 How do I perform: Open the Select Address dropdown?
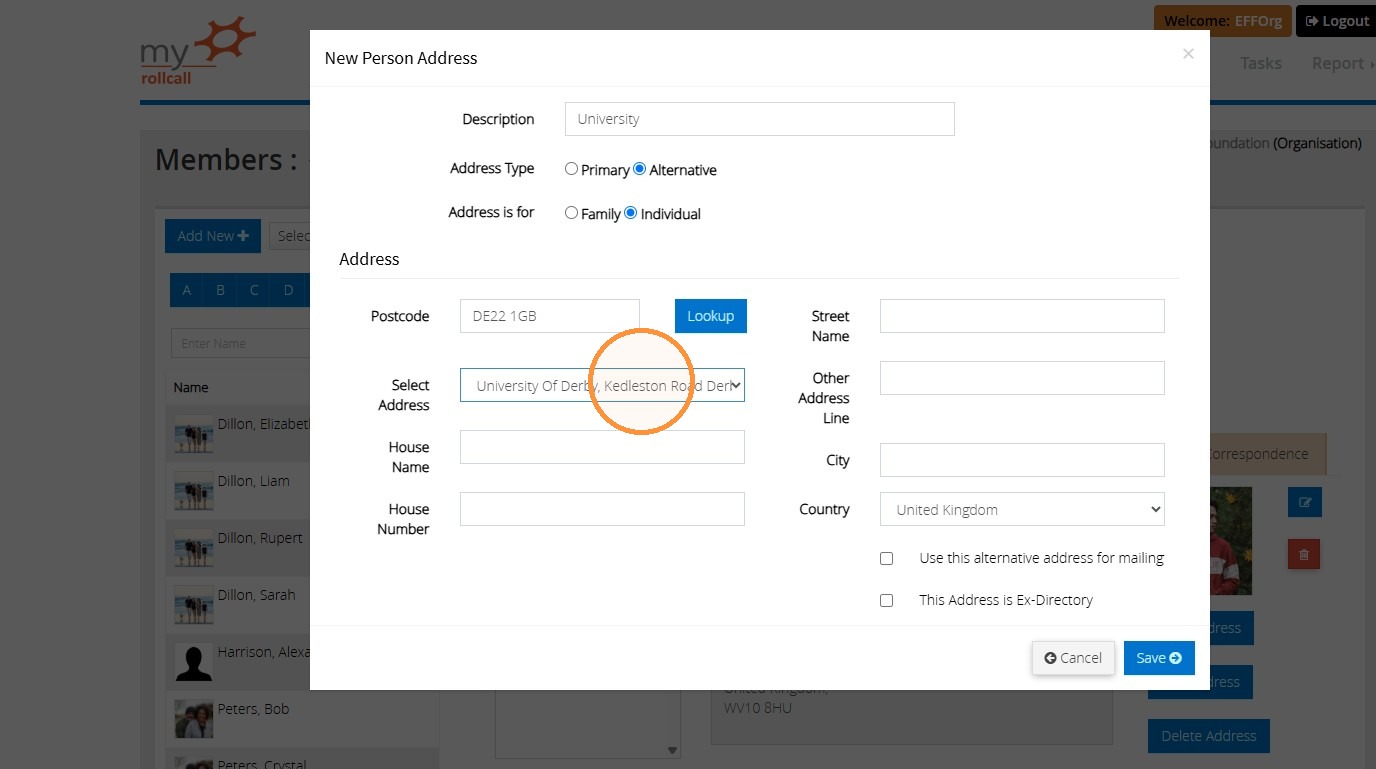coord(602,385)
